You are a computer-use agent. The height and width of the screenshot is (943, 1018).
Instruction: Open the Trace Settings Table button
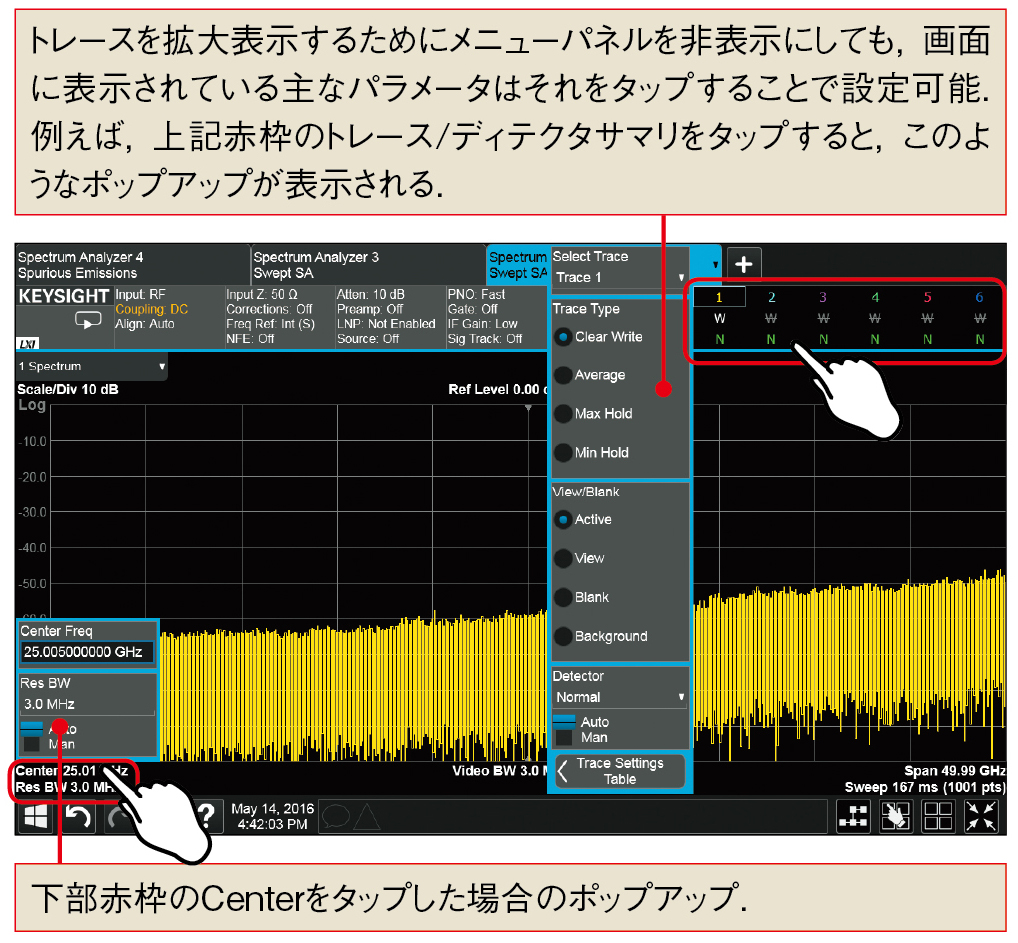(x=620, y=771)
